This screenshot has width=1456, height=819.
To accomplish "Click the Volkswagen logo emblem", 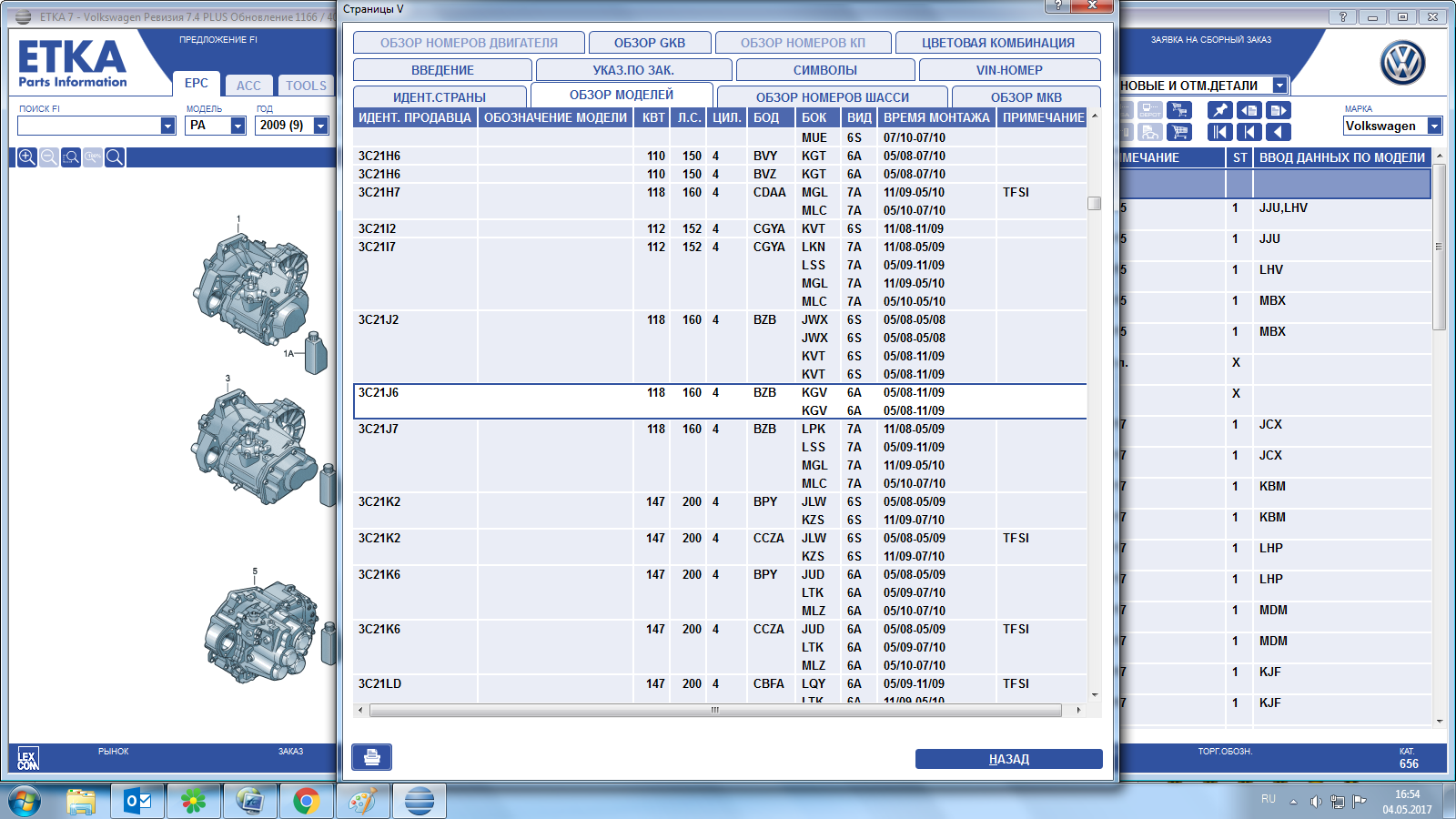I will [1402, 64].
